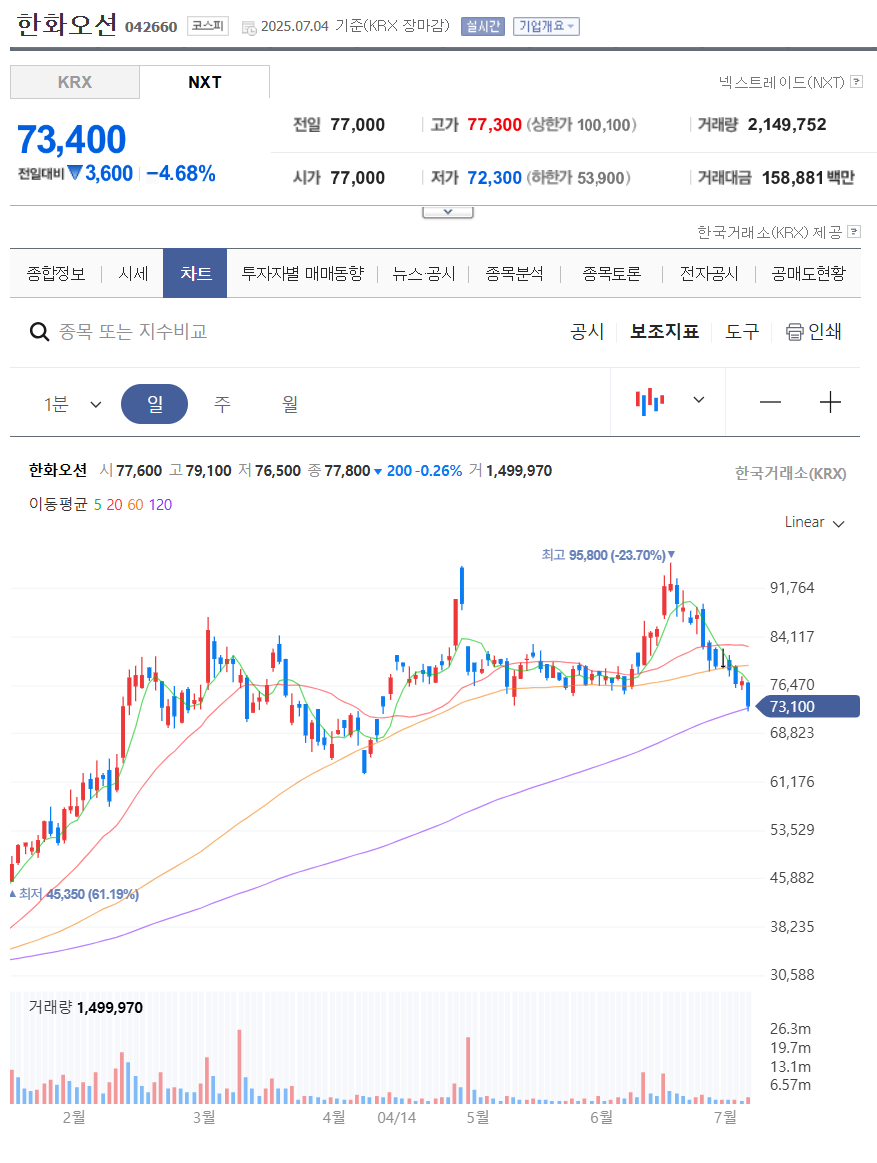This screenshot has height=1163, width=877.
Task: Switch chart to 월 monthly interval
Action: point(290,404)
